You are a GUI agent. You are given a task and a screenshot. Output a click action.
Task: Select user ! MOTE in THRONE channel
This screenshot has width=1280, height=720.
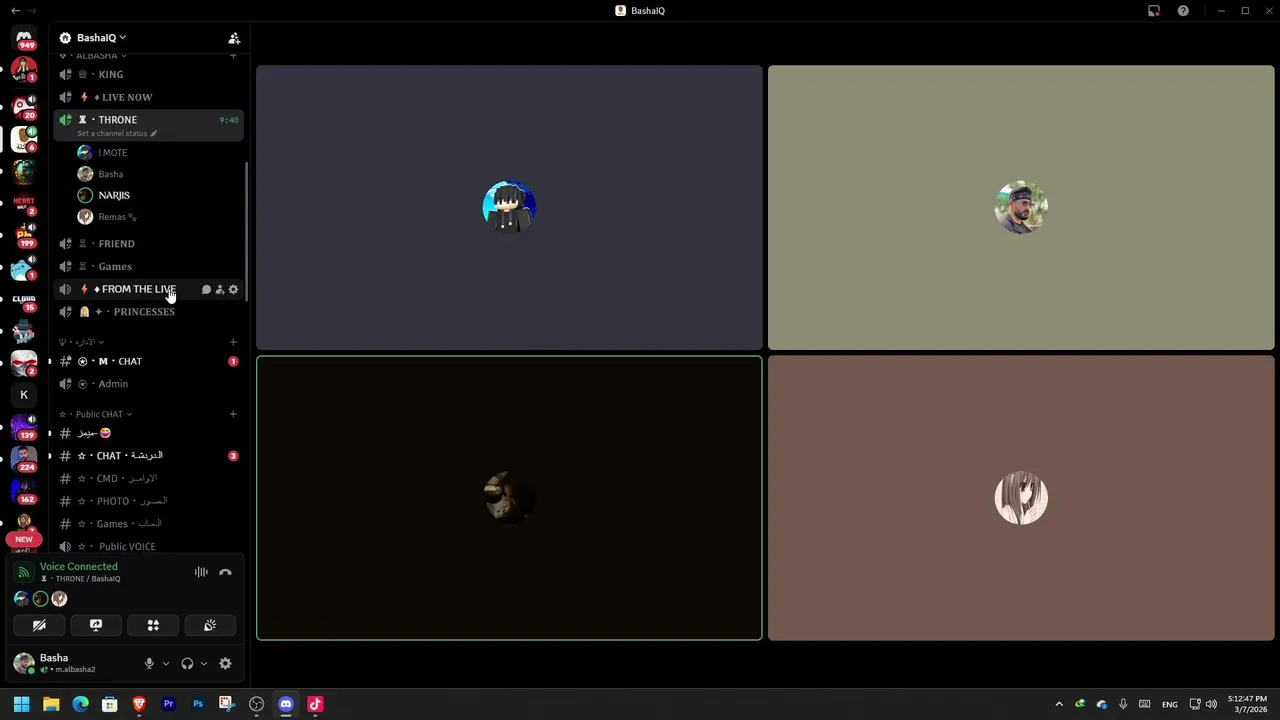pos(158,153)
